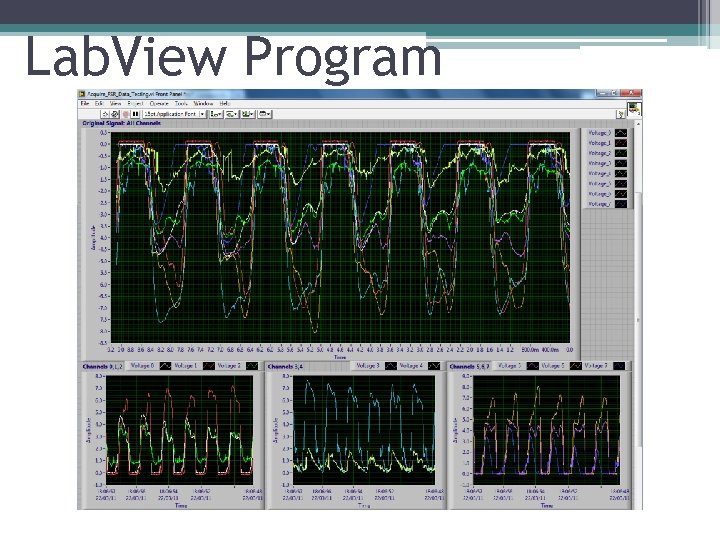The width and height of the screenshot is (720, 540).
Task: Click the Voltage_2 plot swatch in the main legend
Action: point(621,153)
